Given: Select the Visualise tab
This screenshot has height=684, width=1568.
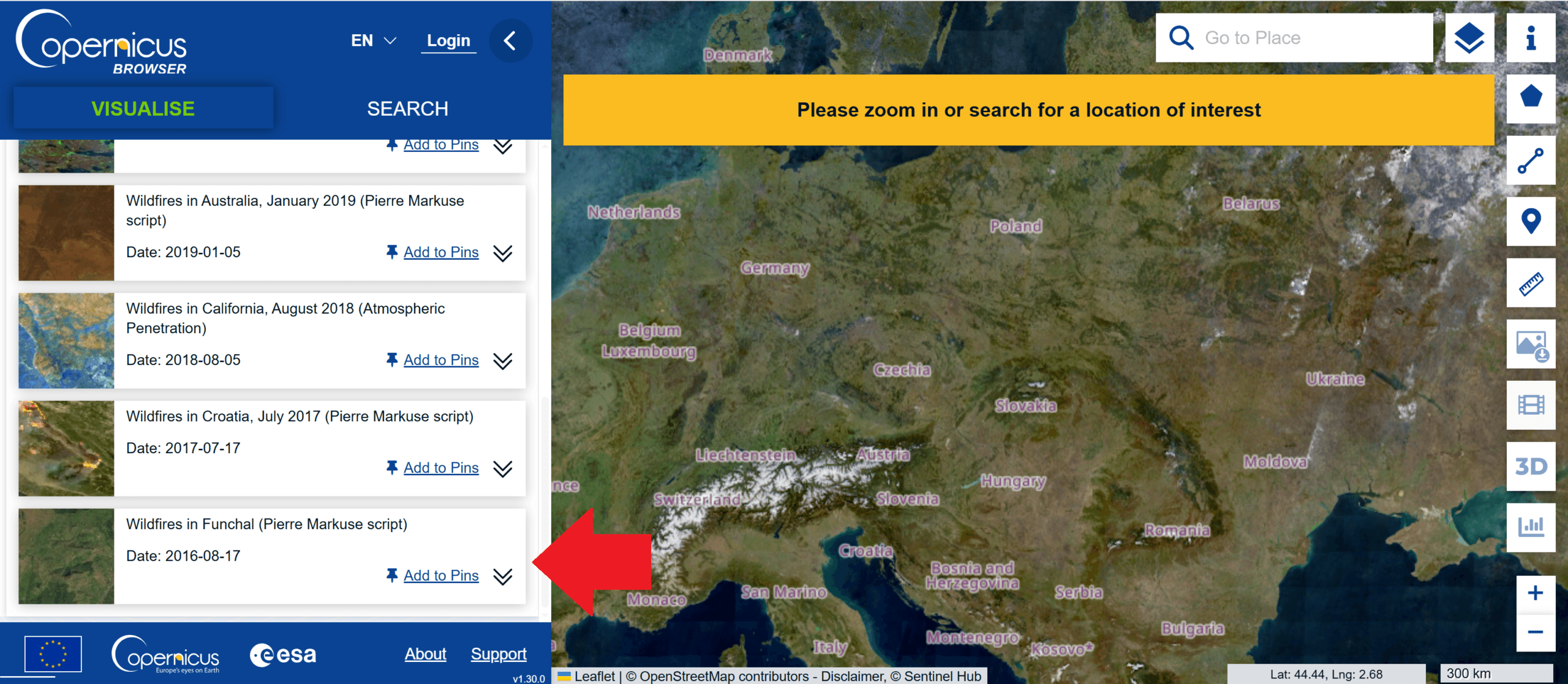Looking at the screenshot, I should tap(143, 109).
